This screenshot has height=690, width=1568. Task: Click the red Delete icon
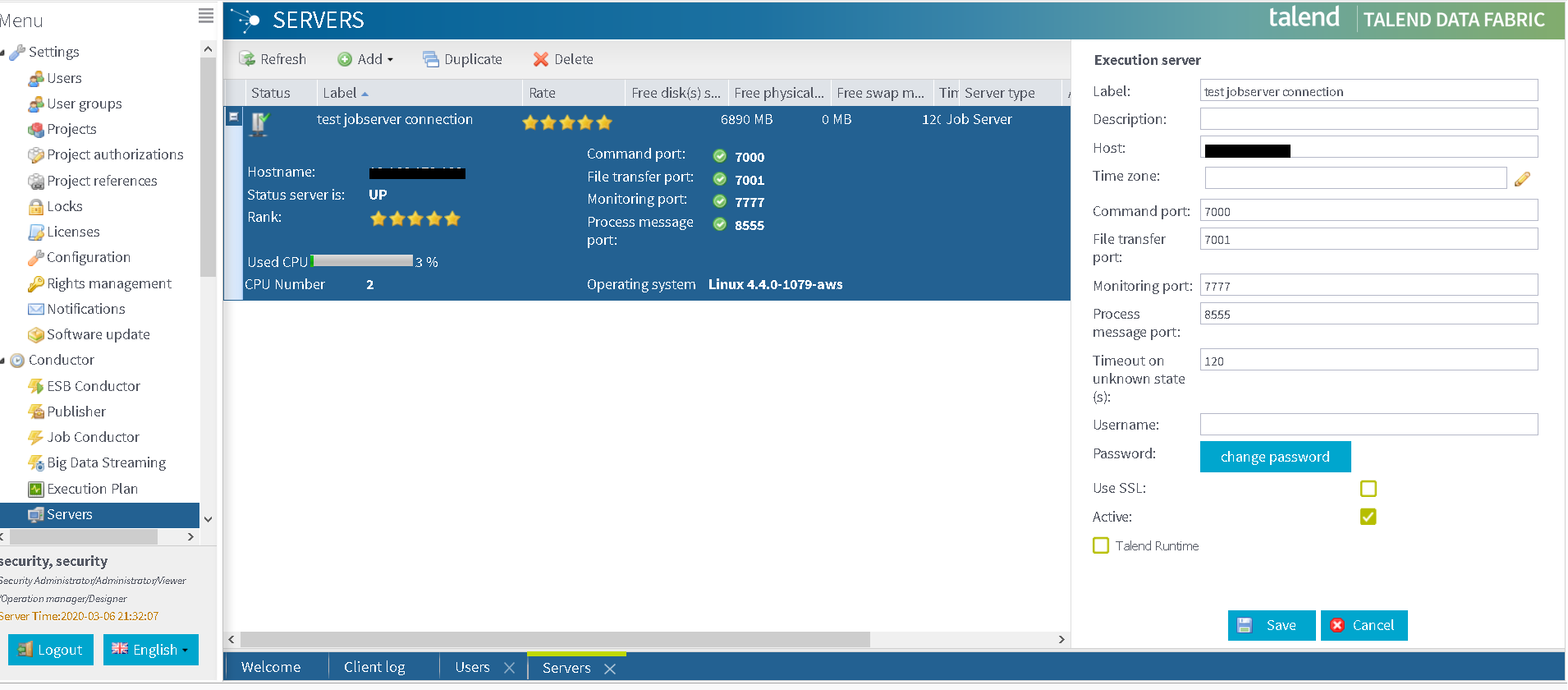point(540,59)
